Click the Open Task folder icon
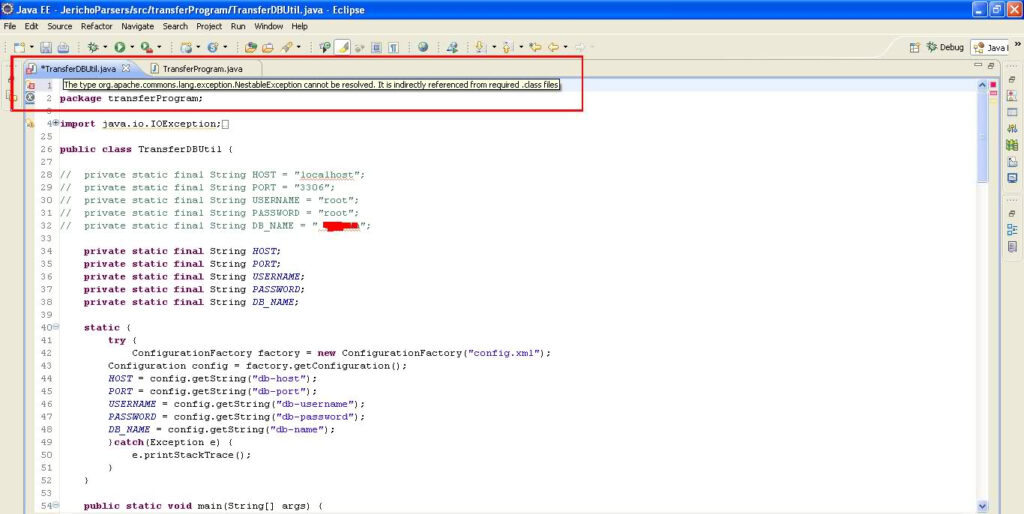Viewport: 1024px width, 514px height. [268, 47]
